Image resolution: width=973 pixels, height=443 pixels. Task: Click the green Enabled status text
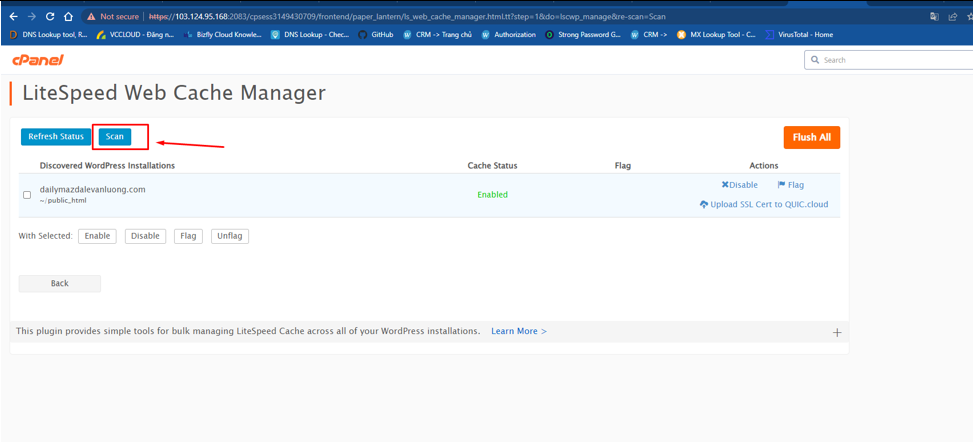pos(492,195)
